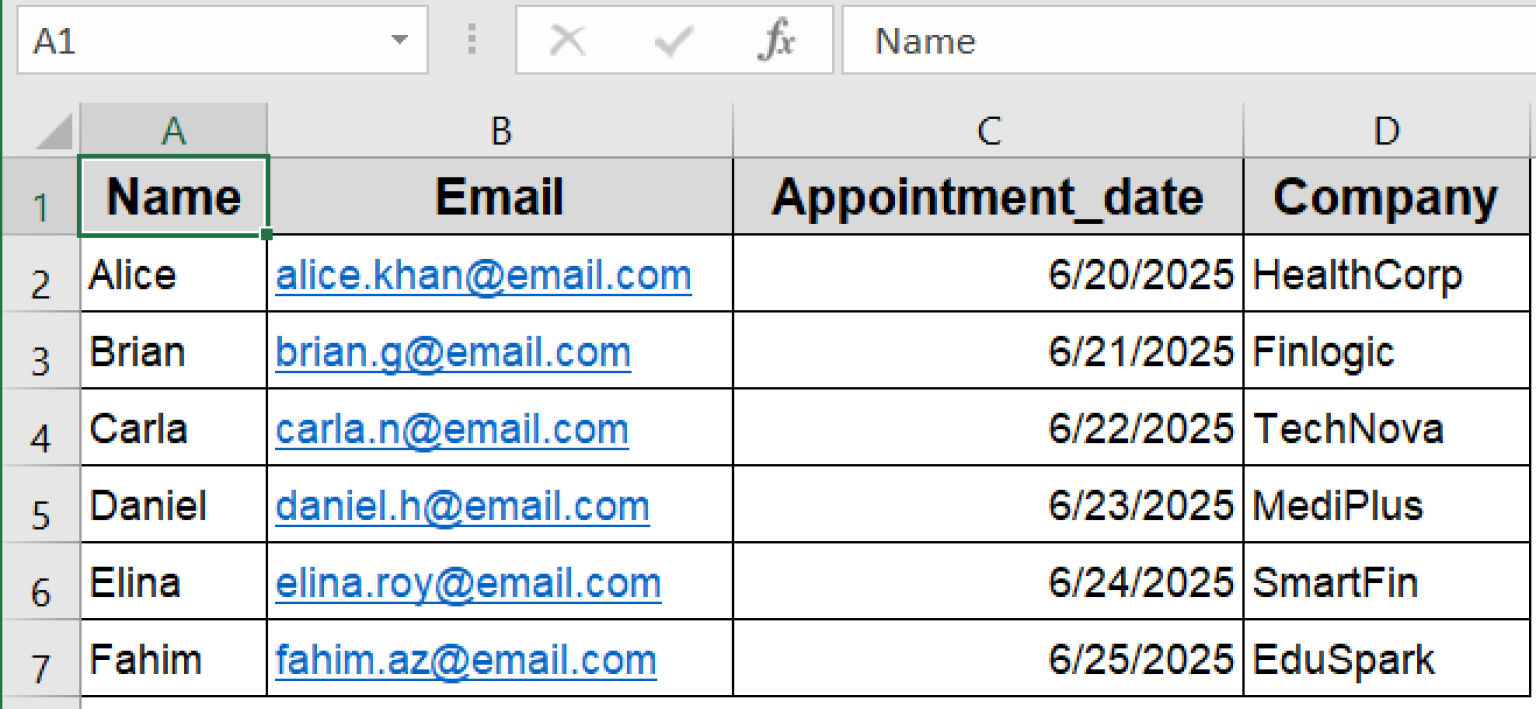
Task: Click the formula bar resize dots handle
Action: point(472,41)
